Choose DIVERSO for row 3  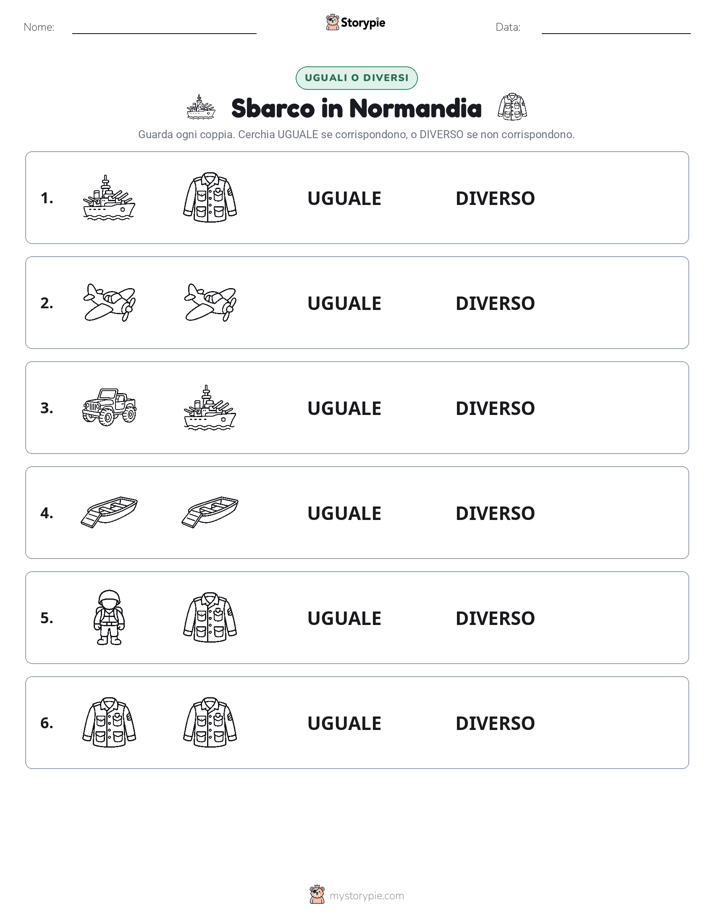click(495, 408)
